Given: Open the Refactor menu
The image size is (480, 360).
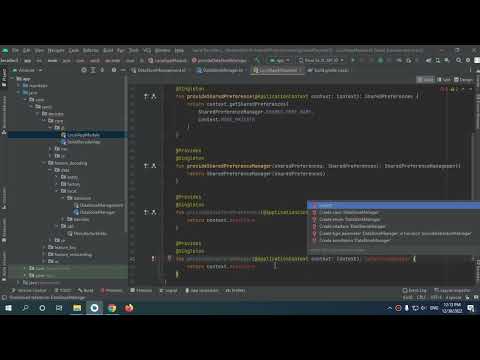Looking at the screenshot, I should pyautogui.click(x=90, y=51).
